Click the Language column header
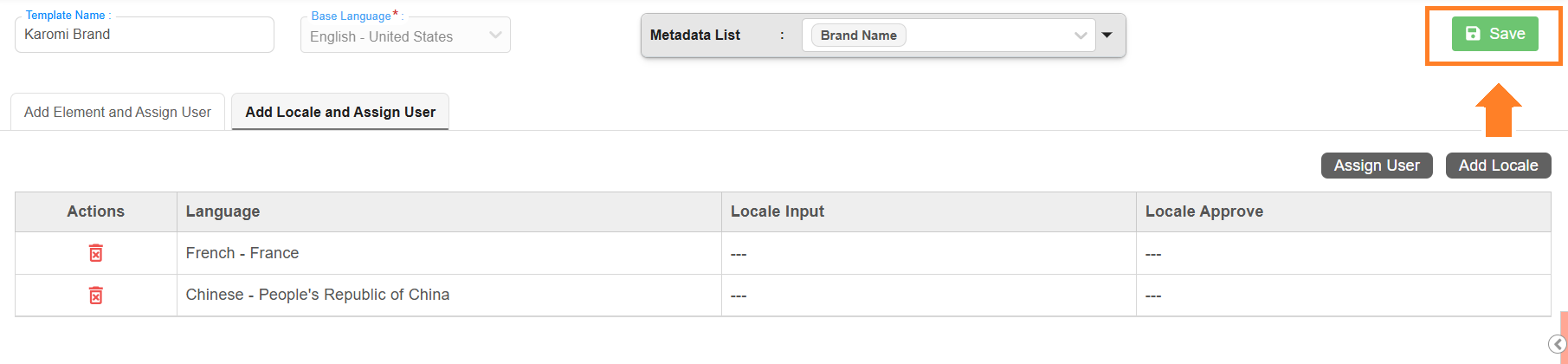Image resolution: width=1568 pixels, height=364 pixels. pyautogui.click(x=223, y=211)
